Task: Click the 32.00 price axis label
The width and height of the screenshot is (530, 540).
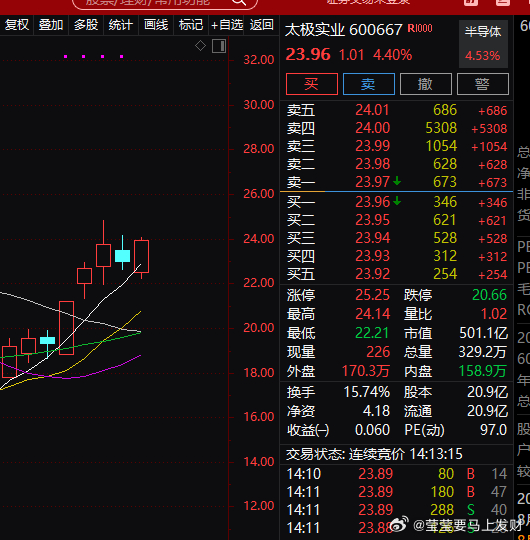Action: click(x=259, y=60)
